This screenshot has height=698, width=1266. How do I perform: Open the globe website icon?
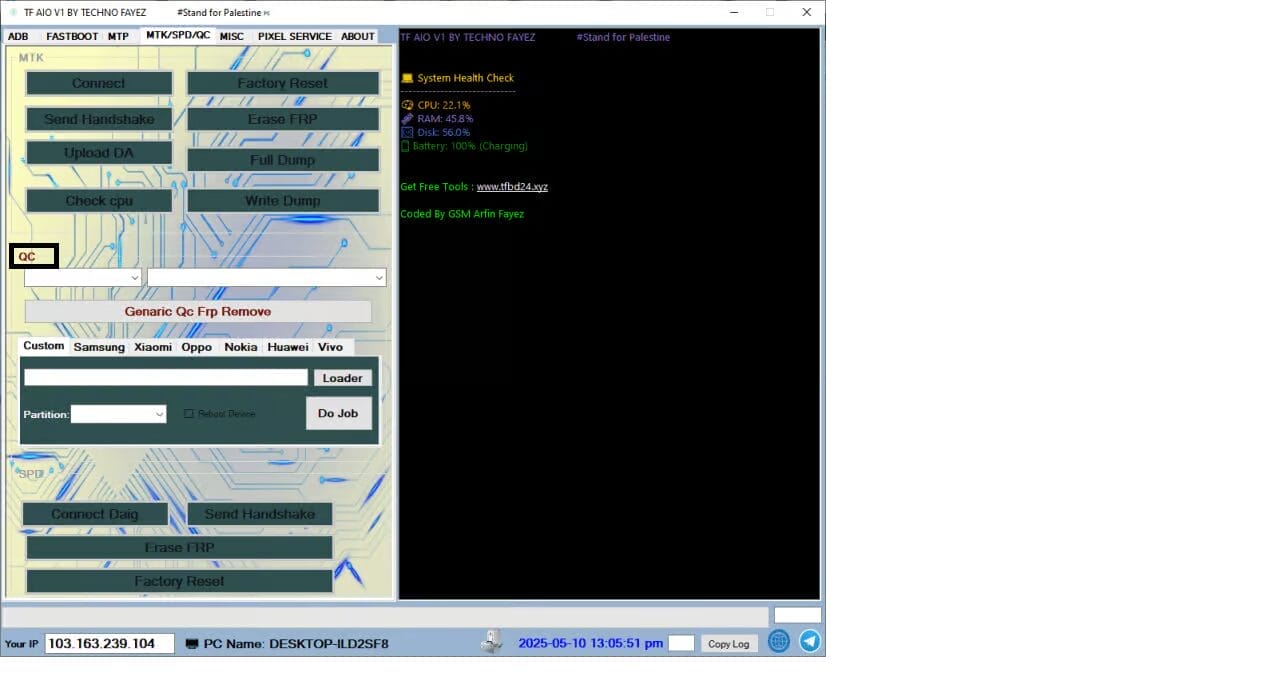click(779, 642)
